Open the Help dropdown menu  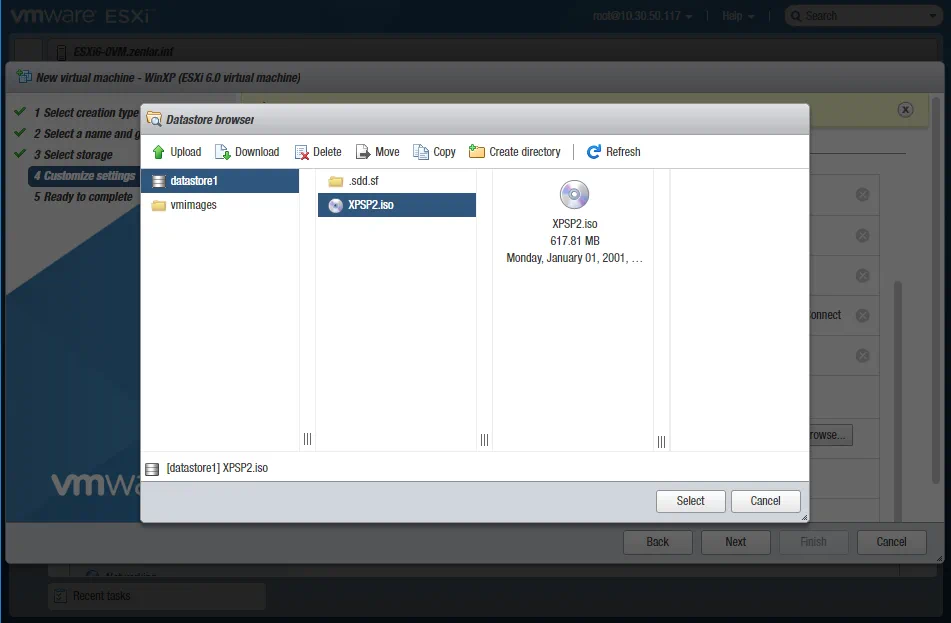[x=738, y=16]
